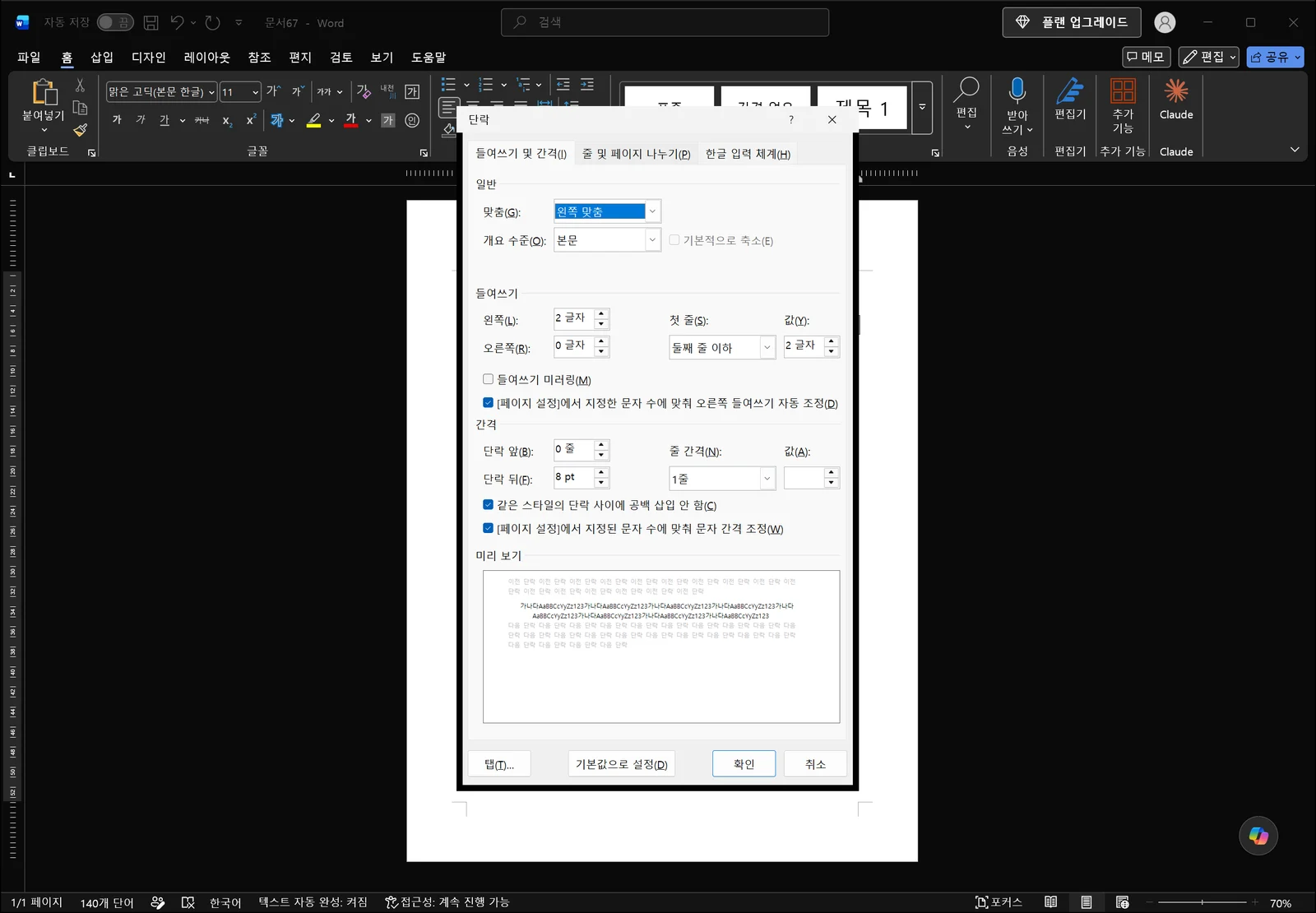The image size is (1316, 913).
Task: Apply the yellow text highlight color
Action: (x=313, y=120)
